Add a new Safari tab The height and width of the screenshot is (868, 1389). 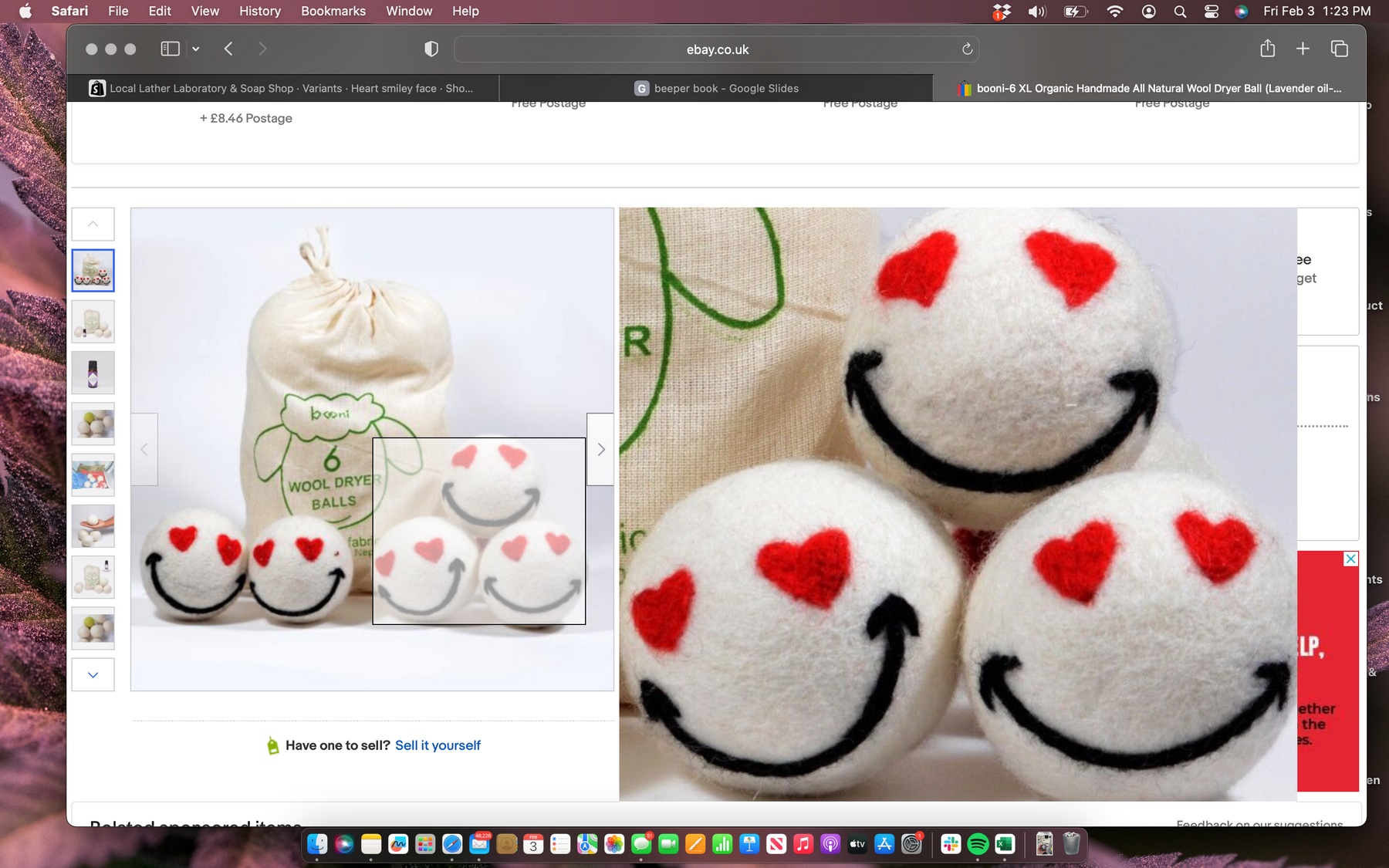[x=1303, y=49]
